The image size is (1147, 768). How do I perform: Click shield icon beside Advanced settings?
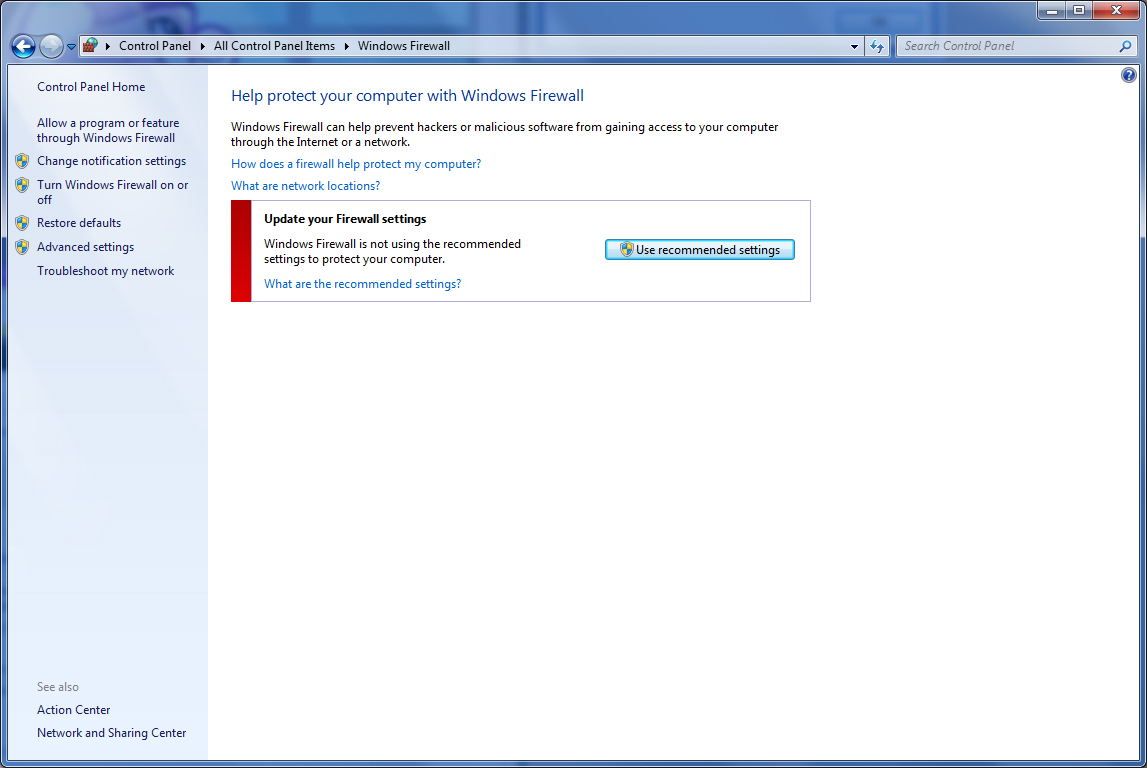click(22, 247)
